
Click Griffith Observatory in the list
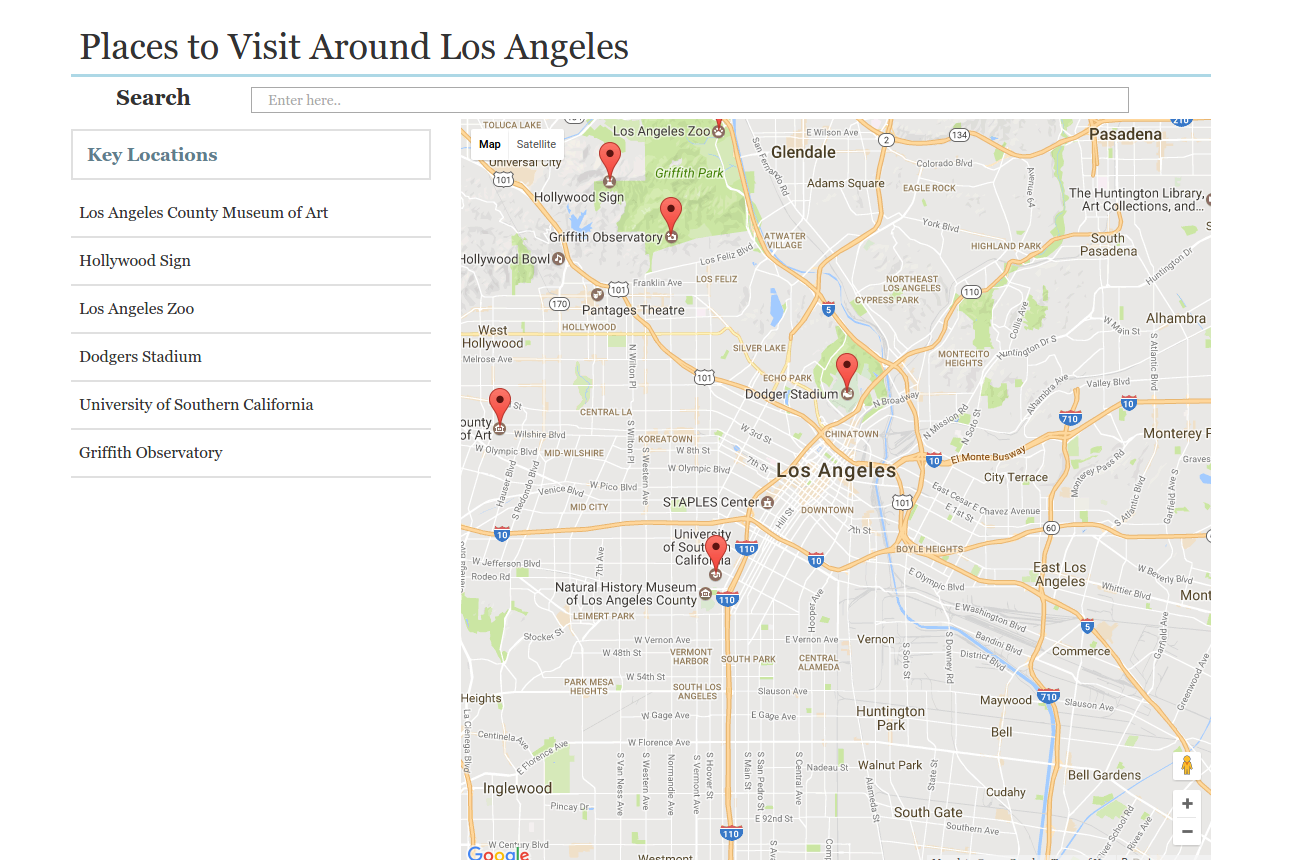[x=151, y=453]
